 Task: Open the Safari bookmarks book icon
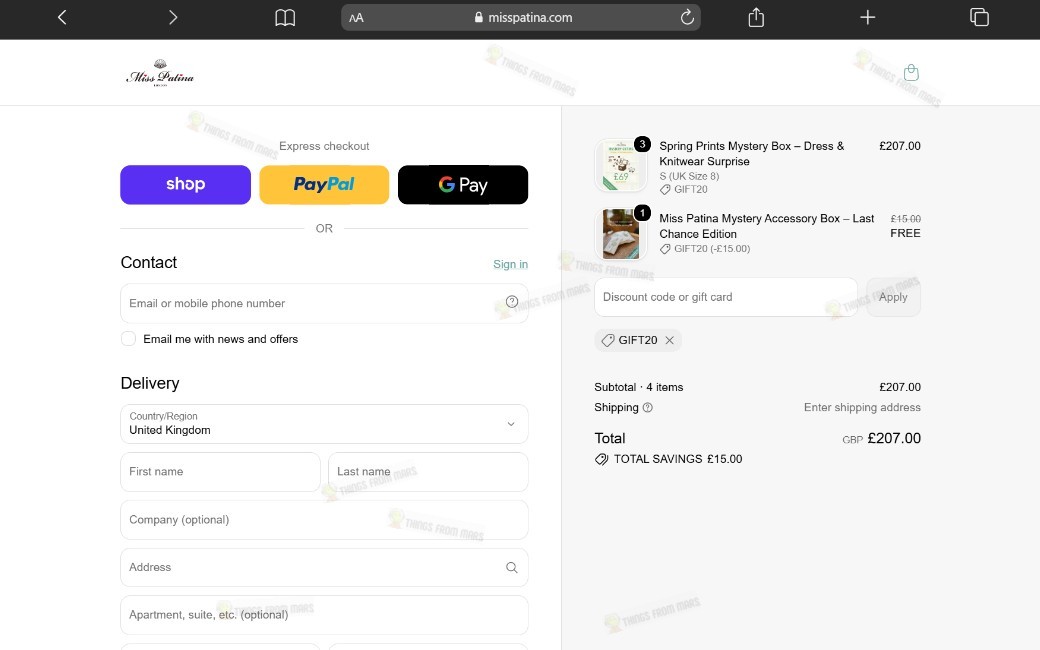[x=285, y=18]
